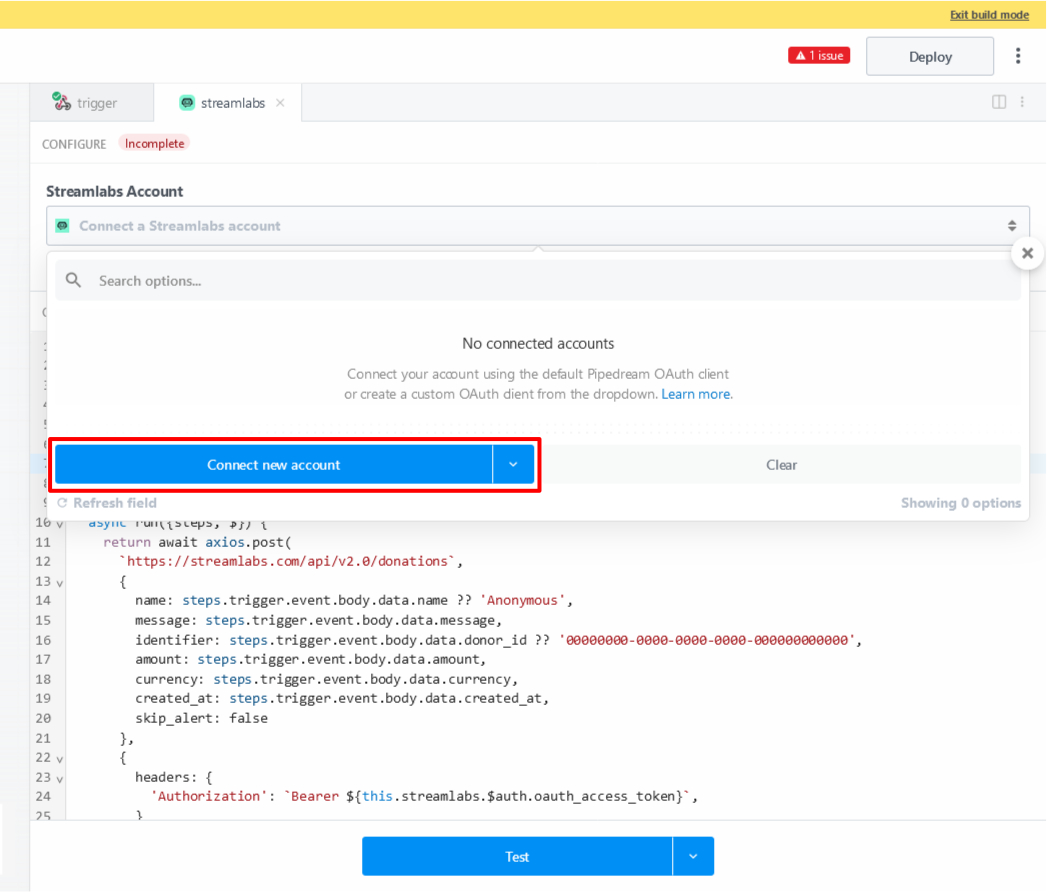The image size is (1047, 892).
Task: Switch to the trigger tab
Action: 92,103
